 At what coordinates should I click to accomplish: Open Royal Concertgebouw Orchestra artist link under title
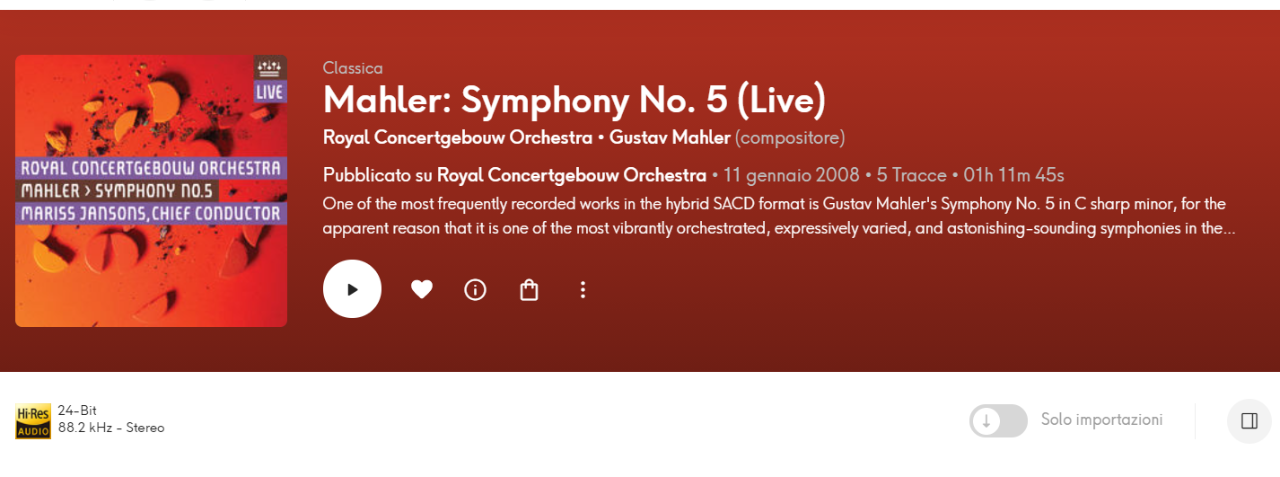click(458, 137)
